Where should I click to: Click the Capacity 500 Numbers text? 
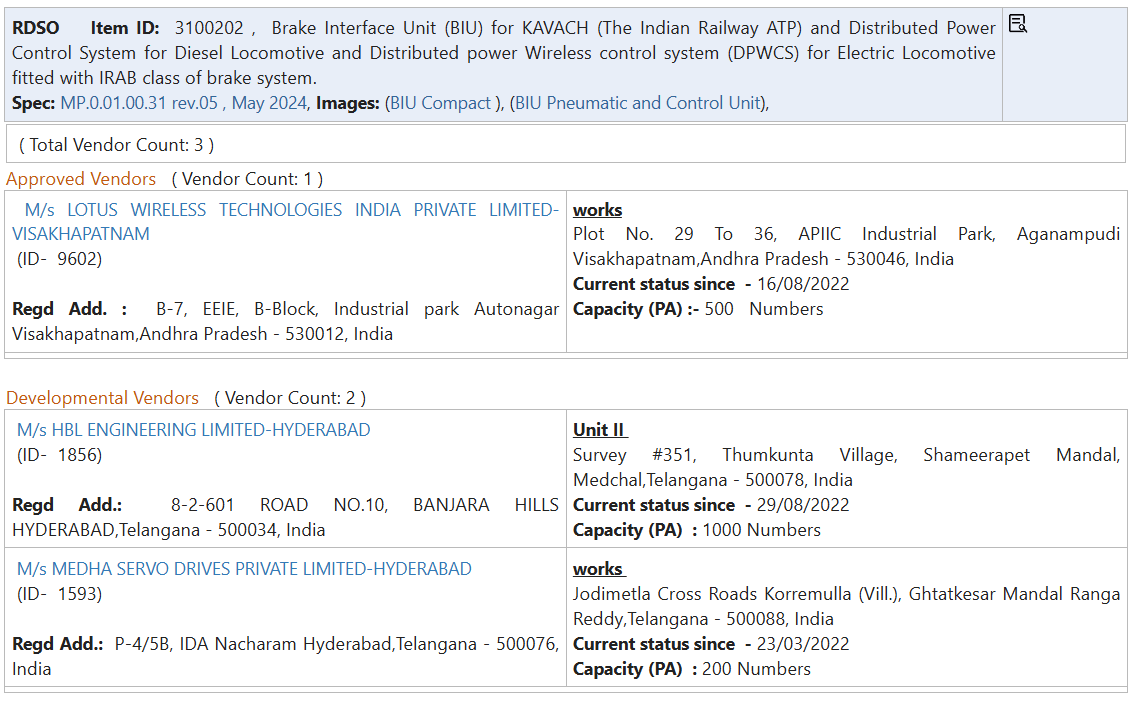pyautogui.click(x=763, y=309)
